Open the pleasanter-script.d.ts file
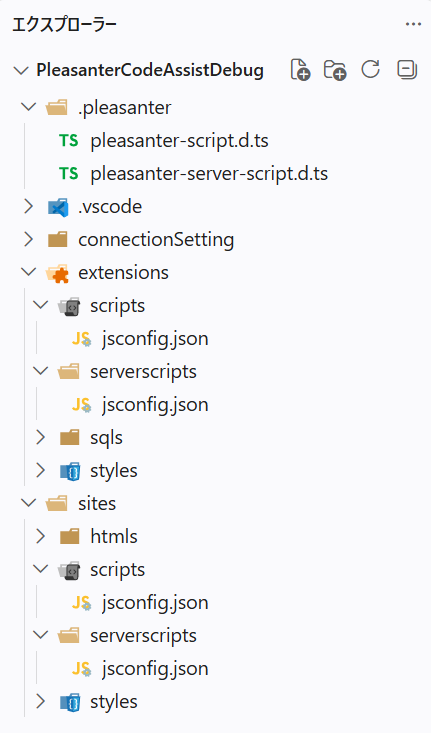The width and height of the screenshot is (431, 733). point(180,141)
